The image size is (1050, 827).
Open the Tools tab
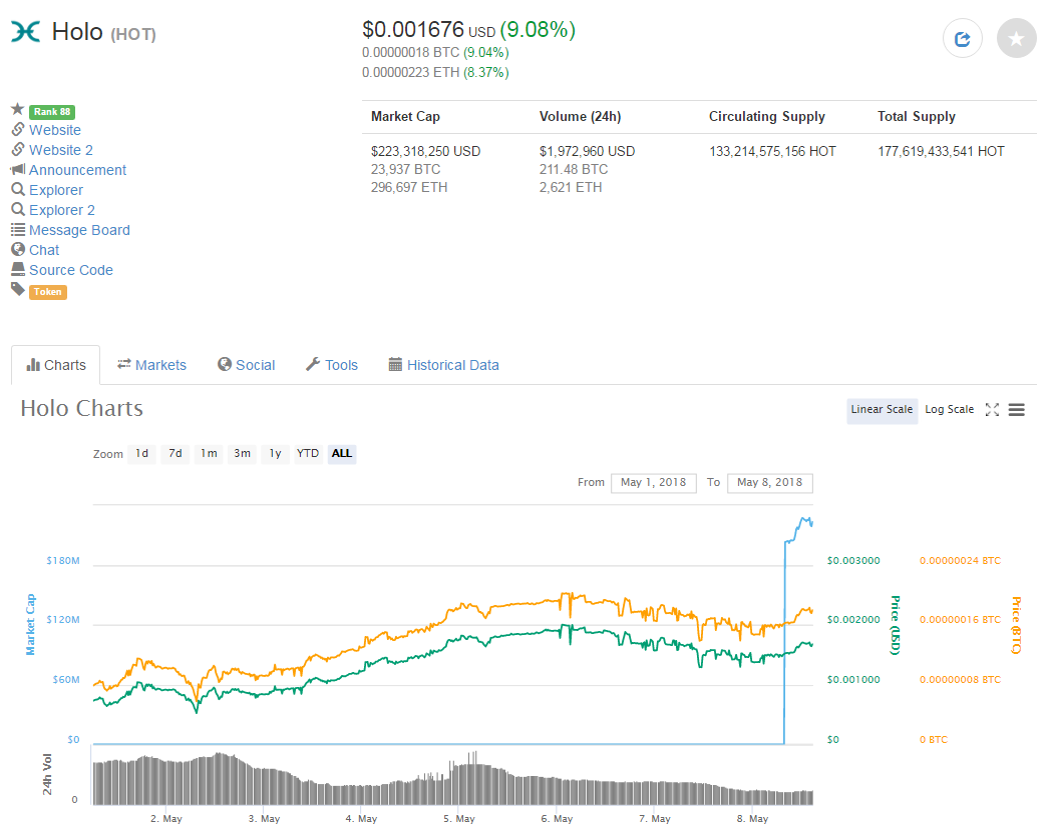tap(332, 365)
